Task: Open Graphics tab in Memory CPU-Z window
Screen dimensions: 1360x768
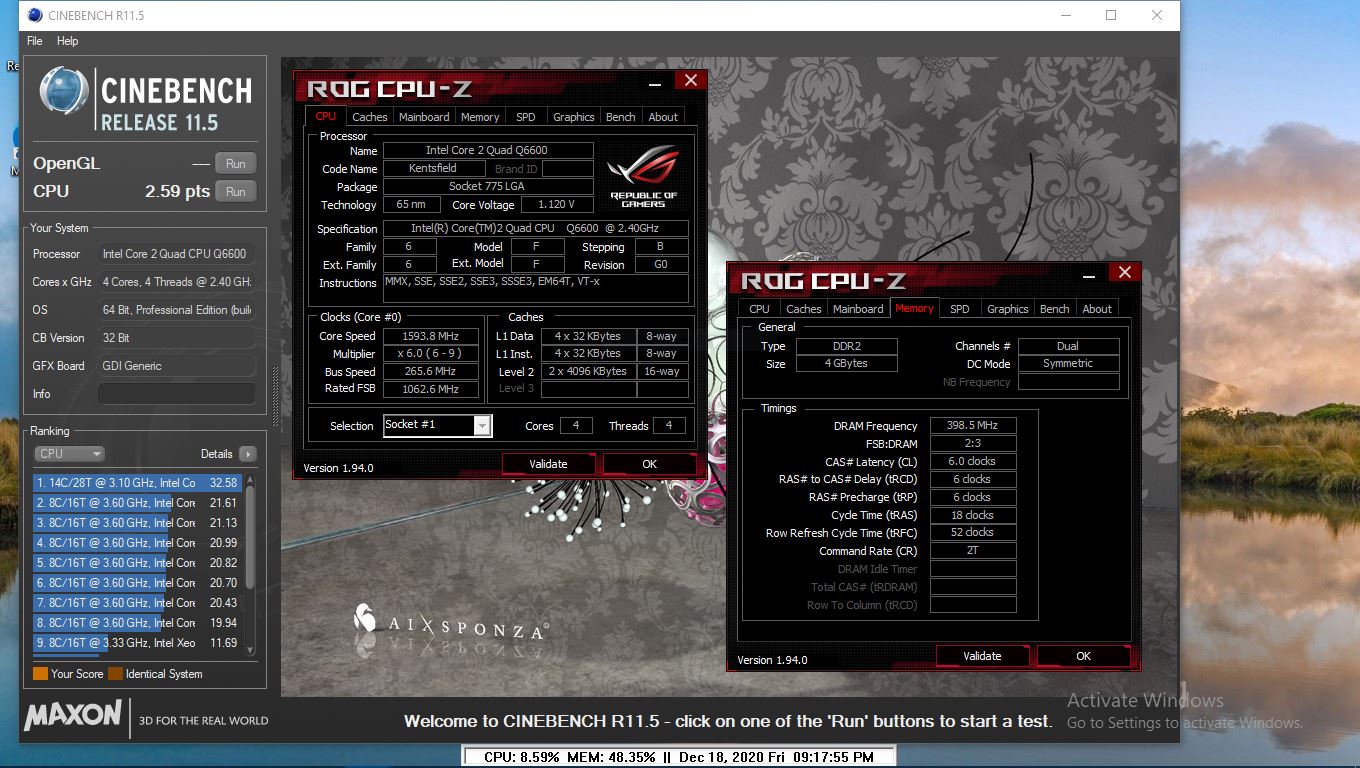Action: coord(1008,309)
